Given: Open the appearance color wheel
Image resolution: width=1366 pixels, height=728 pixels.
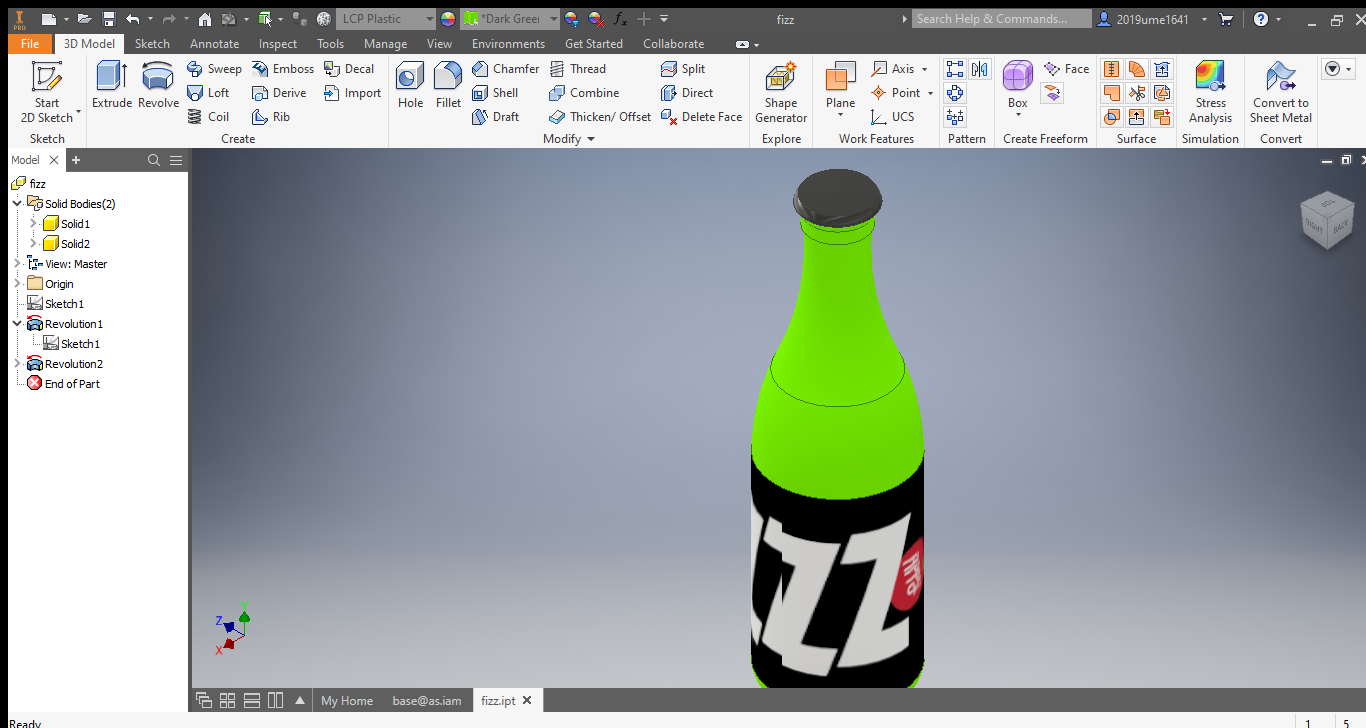Looking at the screenshot, I should click(447, 19).
